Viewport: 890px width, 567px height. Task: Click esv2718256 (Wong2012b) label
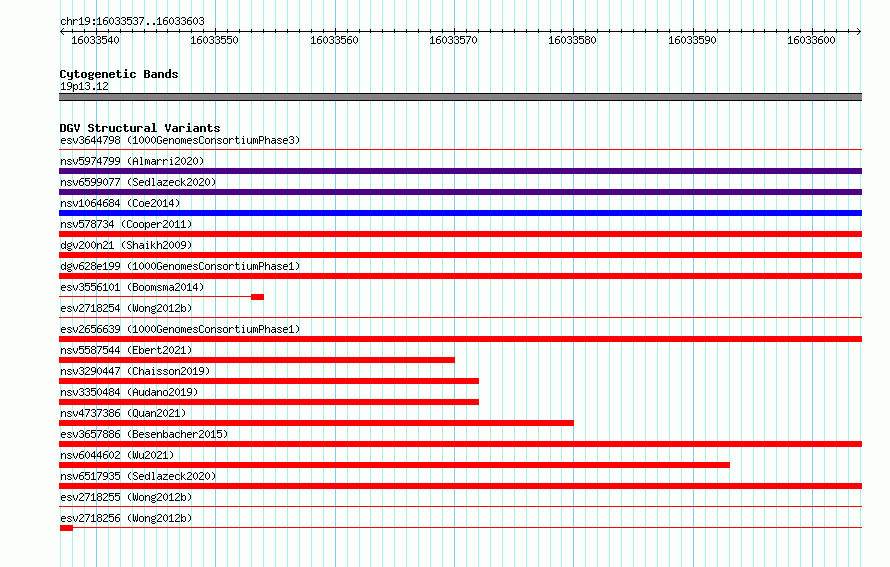126,518
